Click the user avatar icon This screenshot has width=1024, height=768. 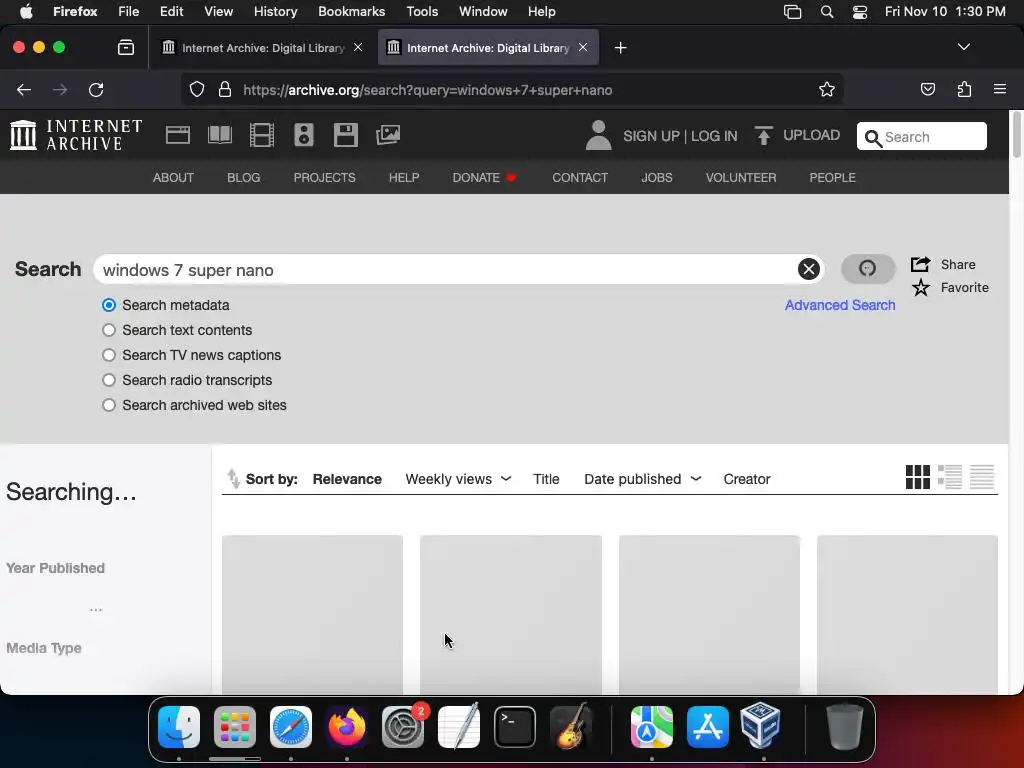coord(598,135)
